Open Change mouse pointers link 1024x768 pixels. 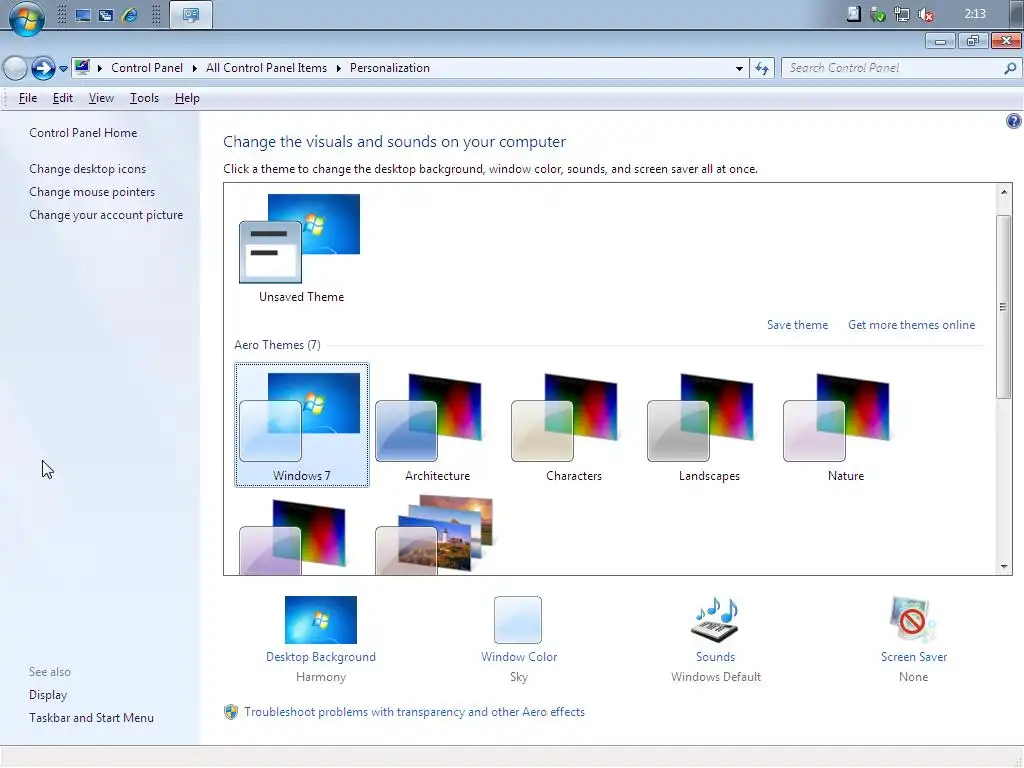pos(92,192)
